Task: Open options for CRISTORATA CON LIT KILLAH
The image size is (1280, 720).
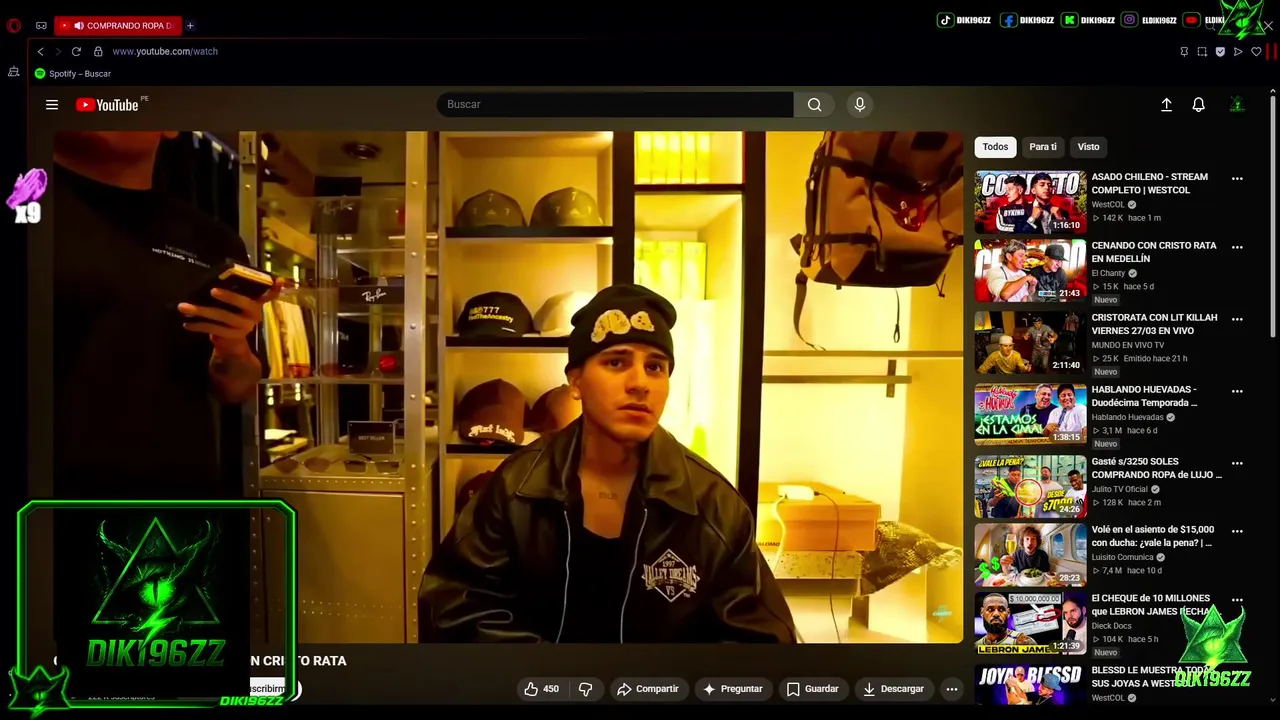Action: (x=1237, y=319)
